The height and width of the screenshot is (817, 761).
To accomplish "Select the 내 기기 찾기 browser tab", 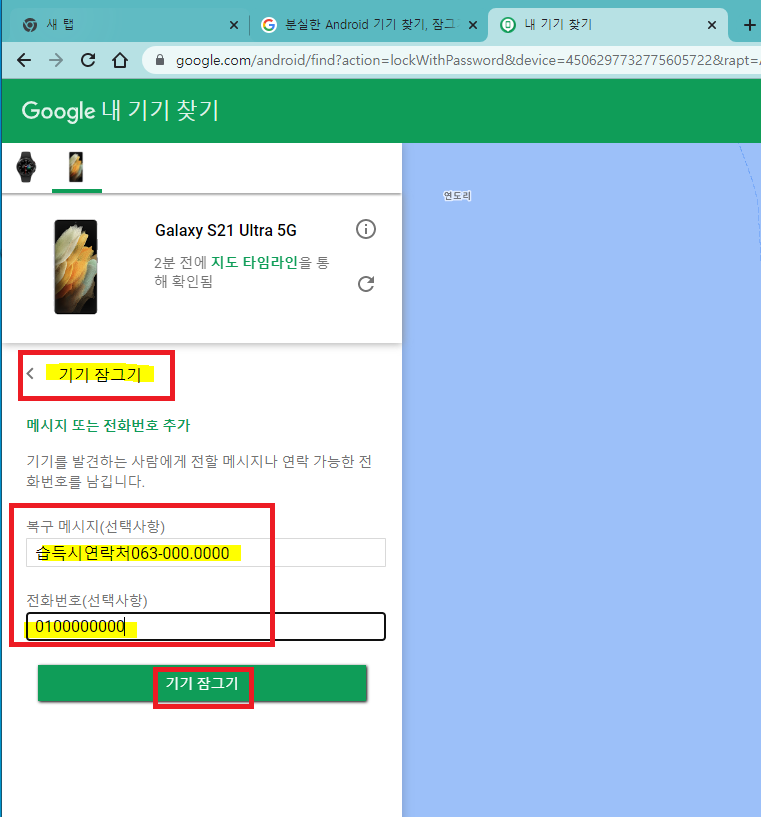I will click(607, 24).
